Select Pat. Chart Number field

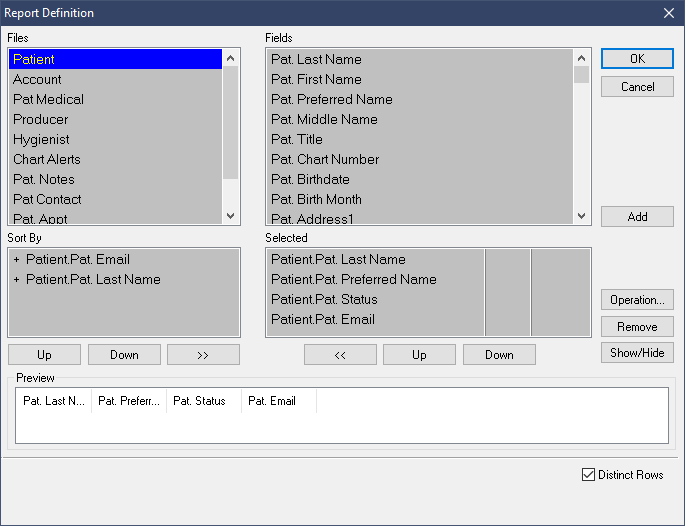point(325,159)
